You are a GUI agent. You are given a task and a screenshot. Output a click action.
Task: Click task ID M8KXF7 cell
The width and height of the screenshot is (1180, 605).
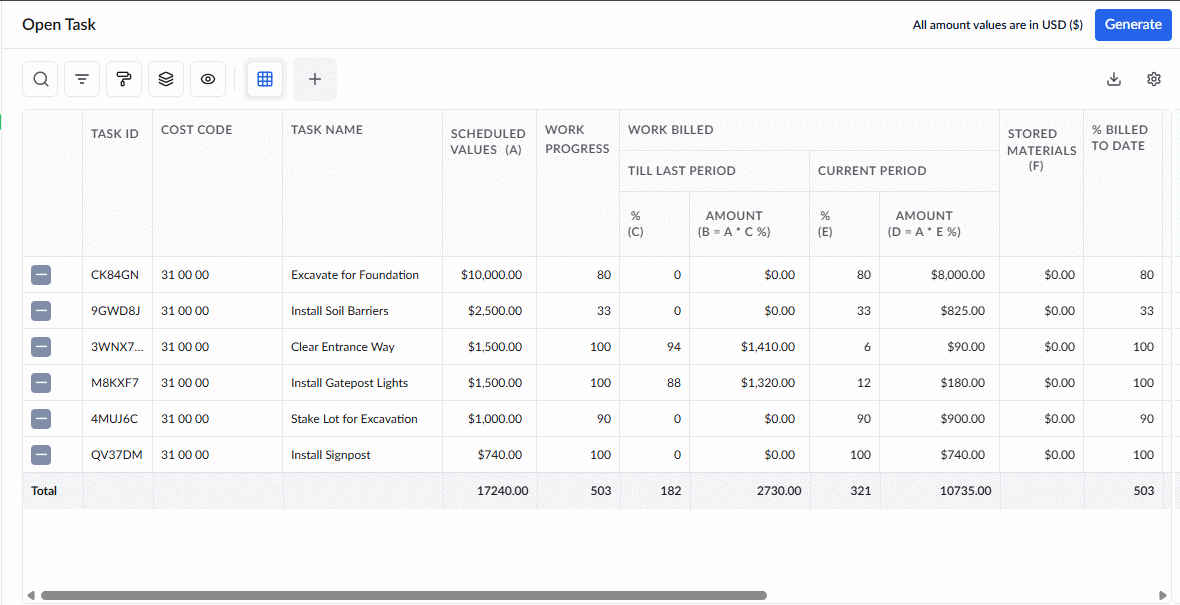(x=115, y=383)
